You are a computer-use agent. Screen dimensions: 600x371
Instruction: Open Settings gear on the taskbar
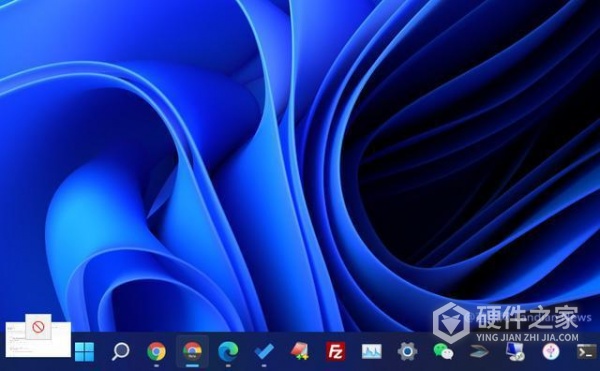pyautogui.click(x=407, y=351)
